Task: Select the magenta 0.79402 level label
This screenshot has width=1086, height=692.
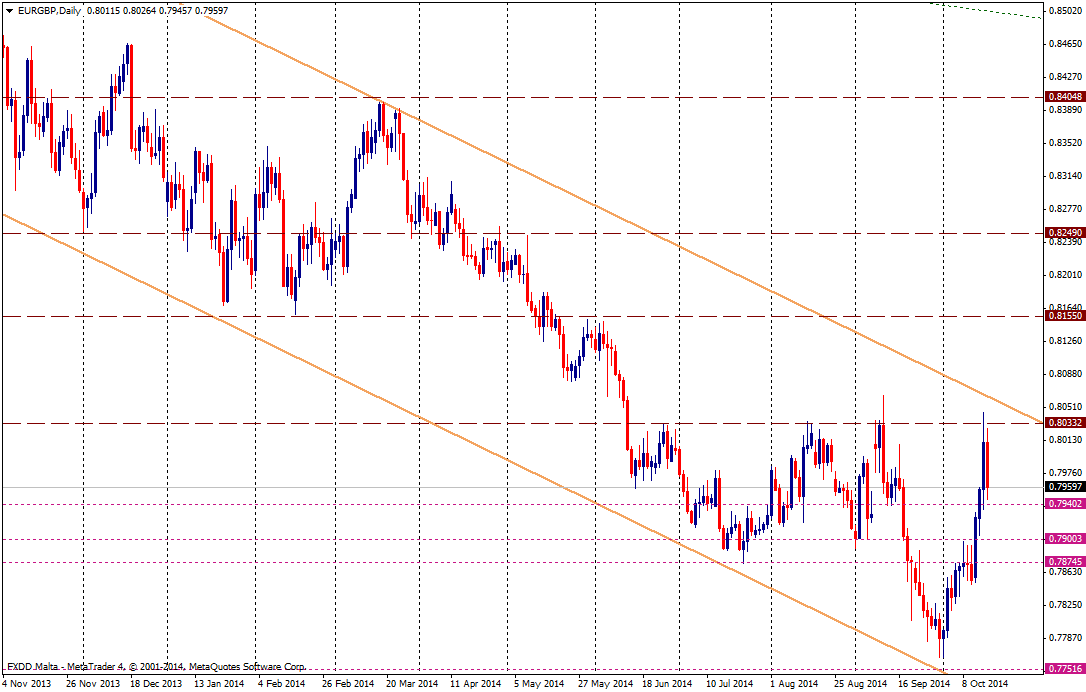Action: (1064, 504)
